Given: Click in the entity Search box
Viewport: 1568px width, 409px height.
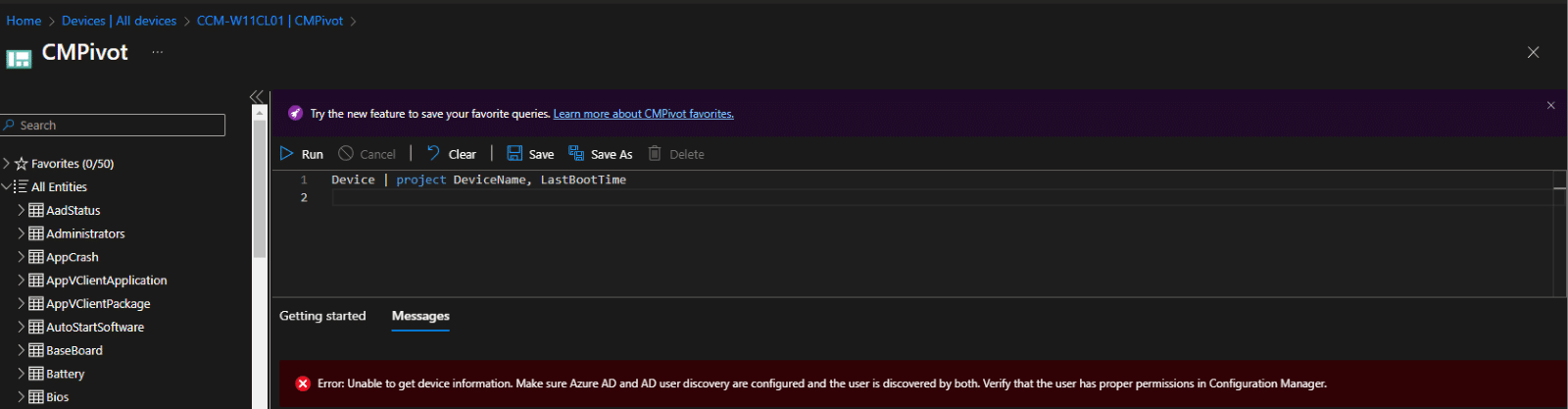Looking at the screenshot, I should pyautogui.click(x=113, y=125).
